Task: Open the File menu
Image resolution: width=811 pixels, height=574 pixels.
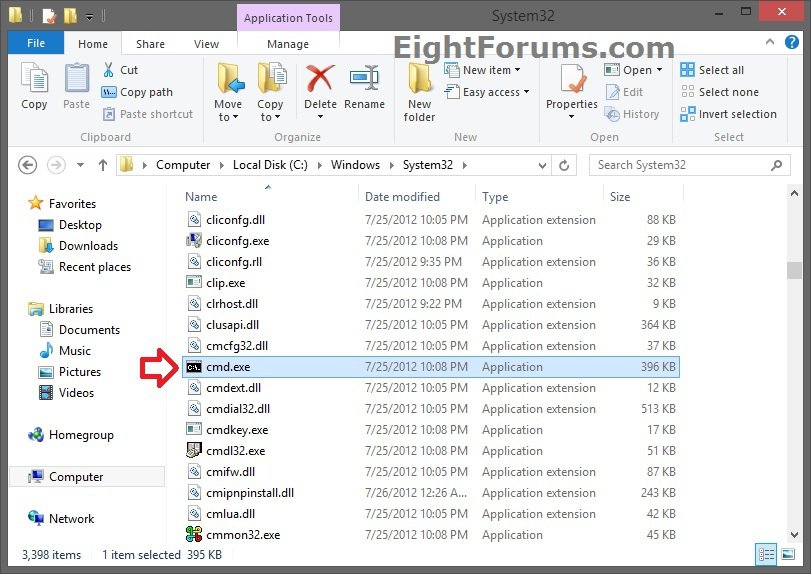Action: point(36,44)
